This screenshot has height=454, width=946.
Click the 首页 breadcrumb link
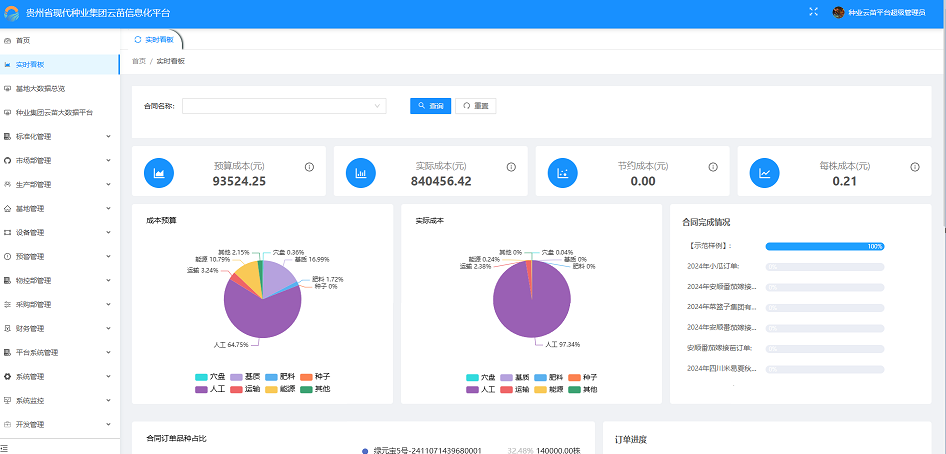tap(138, 61)
